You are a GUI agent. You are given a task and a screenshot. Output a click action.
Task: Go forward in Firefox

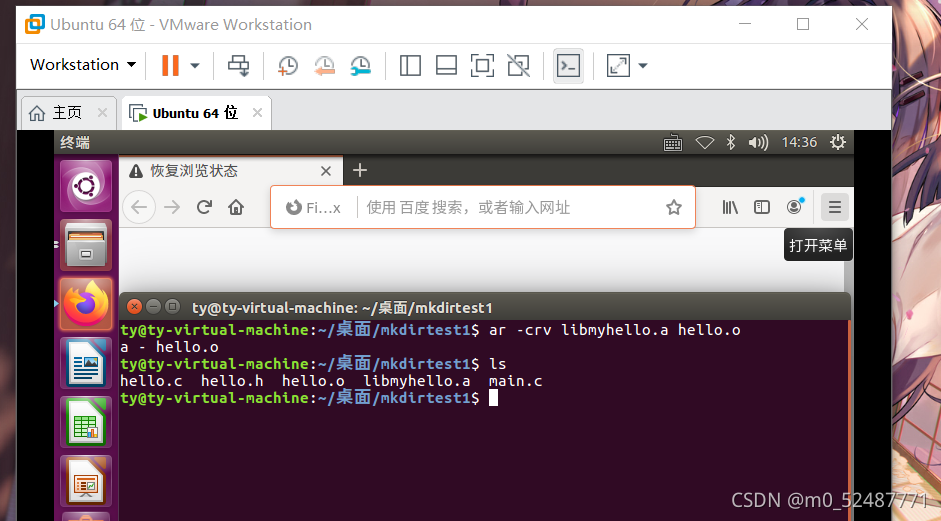(172, 207)
